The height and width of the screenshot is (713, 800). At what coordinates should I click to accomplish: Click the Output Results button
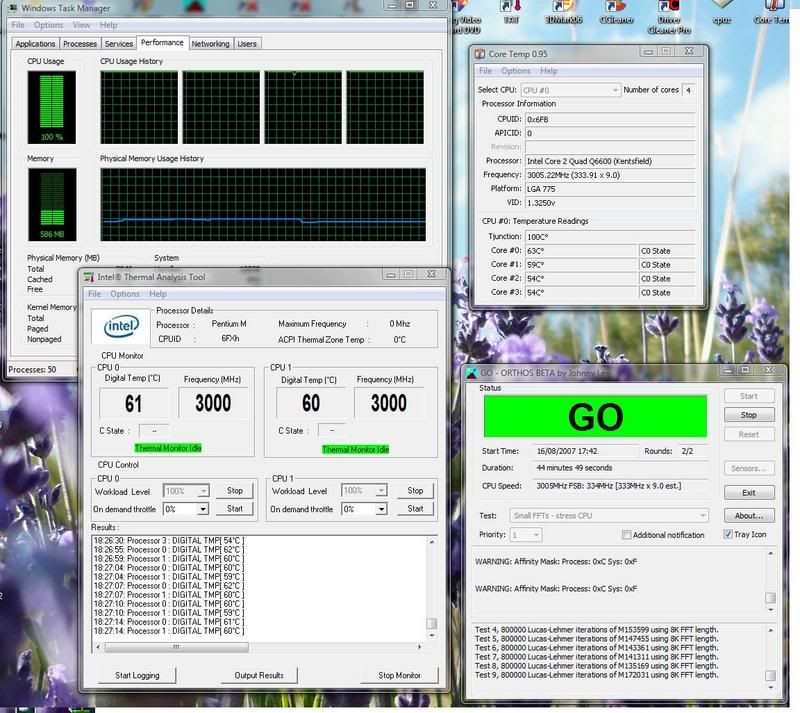pyautogui.click(x=259, y=675)
